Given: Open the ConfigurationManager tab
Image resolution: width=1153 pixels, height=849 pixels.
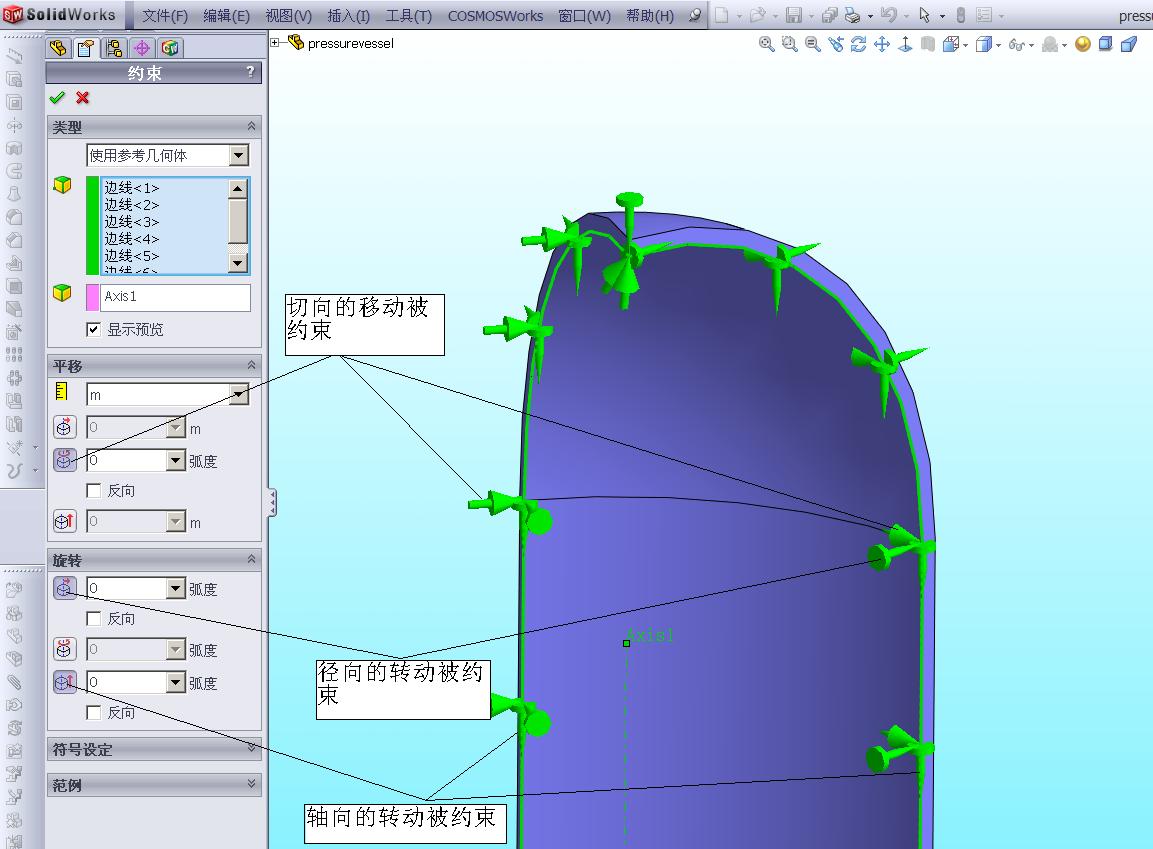Looking at the screenshot, I should [x=114, y=49].
